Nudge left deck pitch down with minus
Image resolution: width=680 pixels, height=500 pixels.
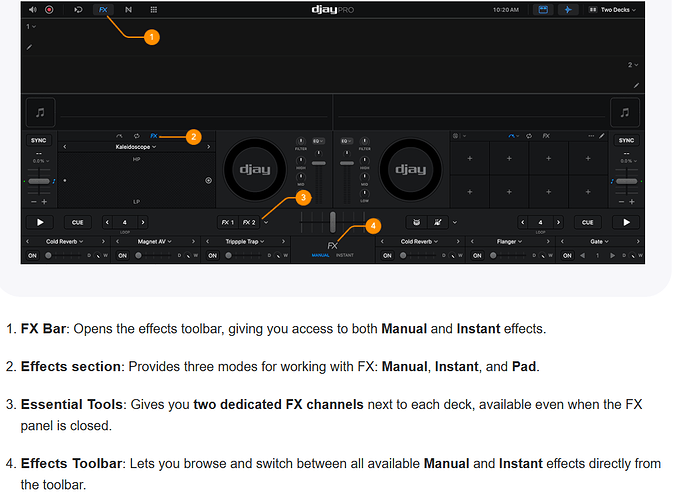(34, 202)
